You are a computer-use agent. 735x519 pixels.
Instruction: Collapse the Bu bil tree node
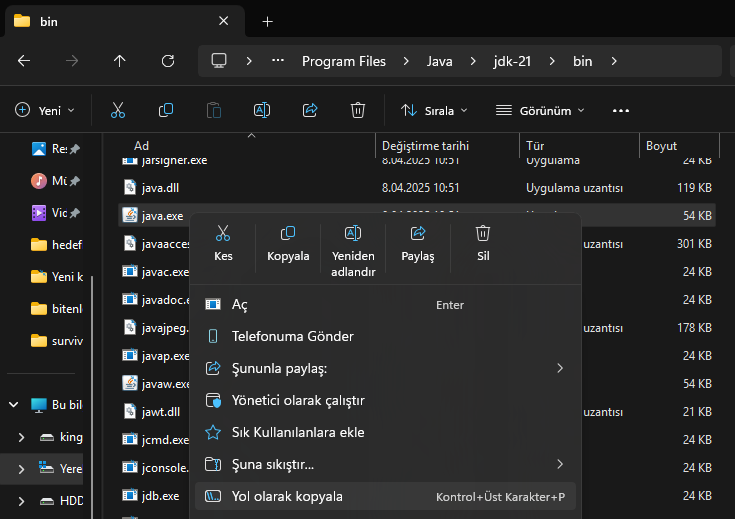14,405
